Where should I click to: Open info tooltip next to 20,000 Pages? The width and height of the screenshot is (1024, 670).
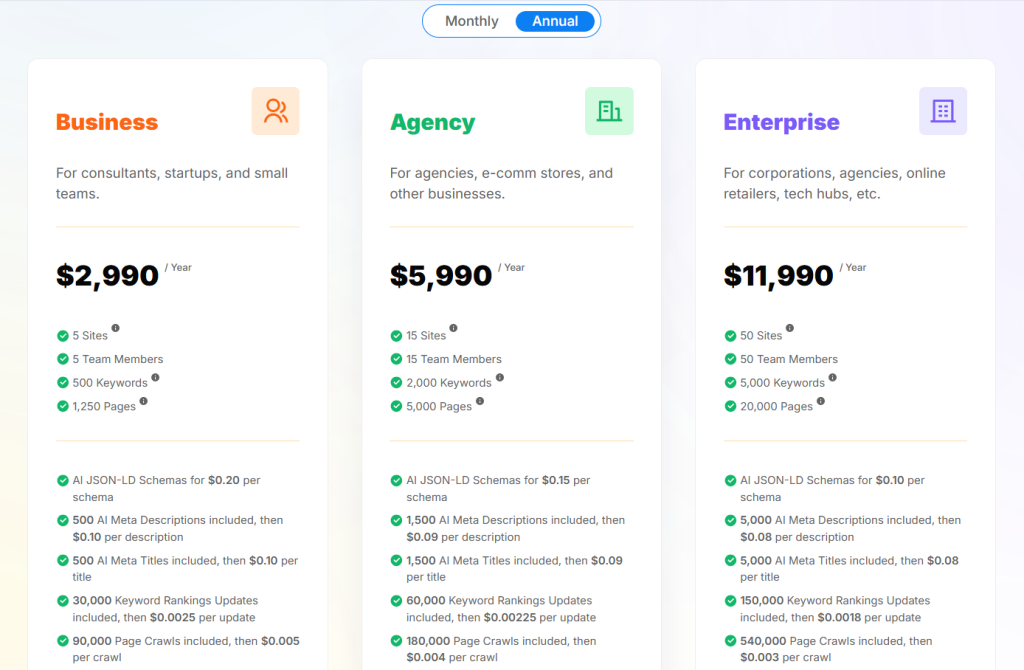click(821, 401)
